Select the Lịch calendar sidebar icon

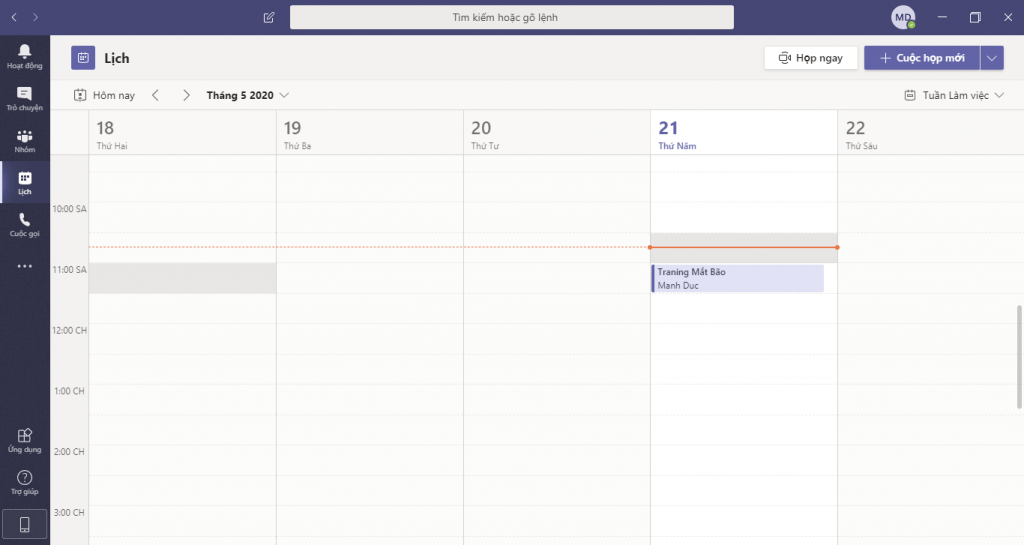pyautogui.click(x=25, y=183)
